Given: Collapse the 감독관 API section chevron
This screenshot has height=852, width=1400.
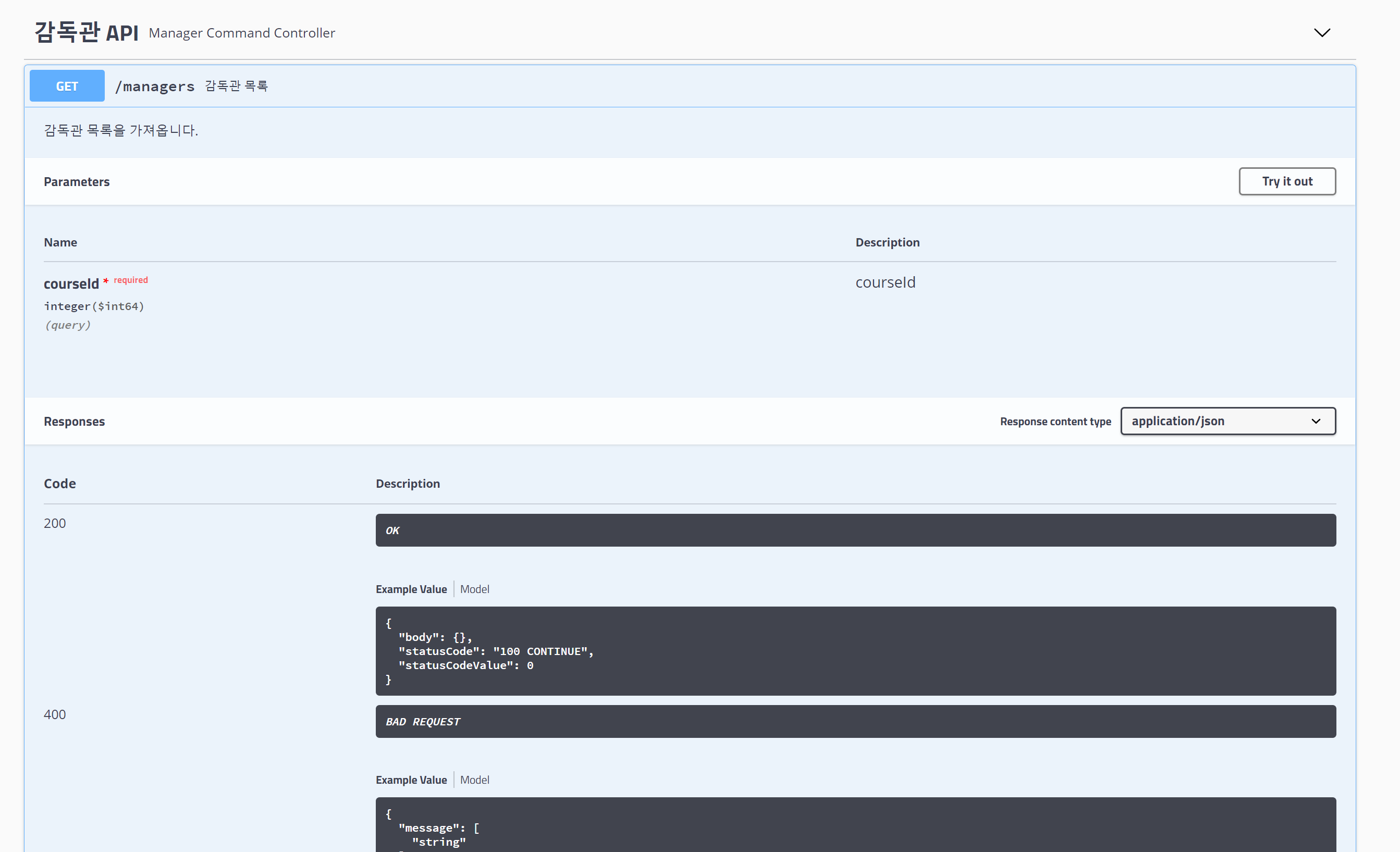Looking at the screenshot, I should point(1322,33).
